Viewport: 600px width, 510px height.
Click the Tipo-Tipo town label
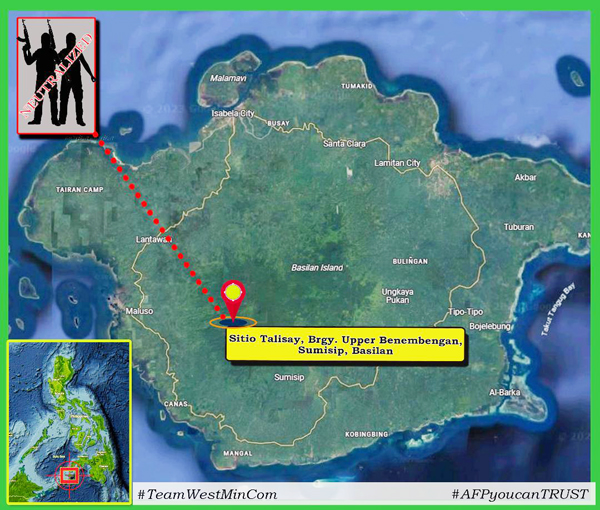[465, 311]
